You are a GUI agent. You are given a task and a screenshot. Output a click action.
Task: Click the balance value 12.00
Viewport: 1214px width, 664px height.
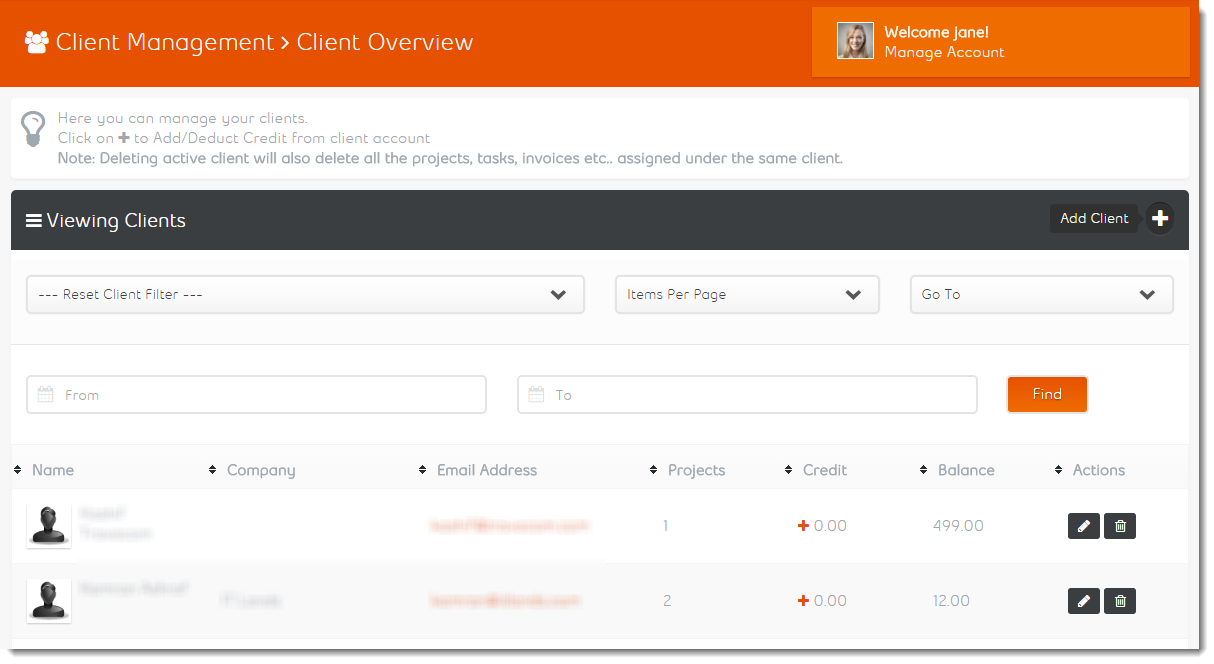pos(951,601)
